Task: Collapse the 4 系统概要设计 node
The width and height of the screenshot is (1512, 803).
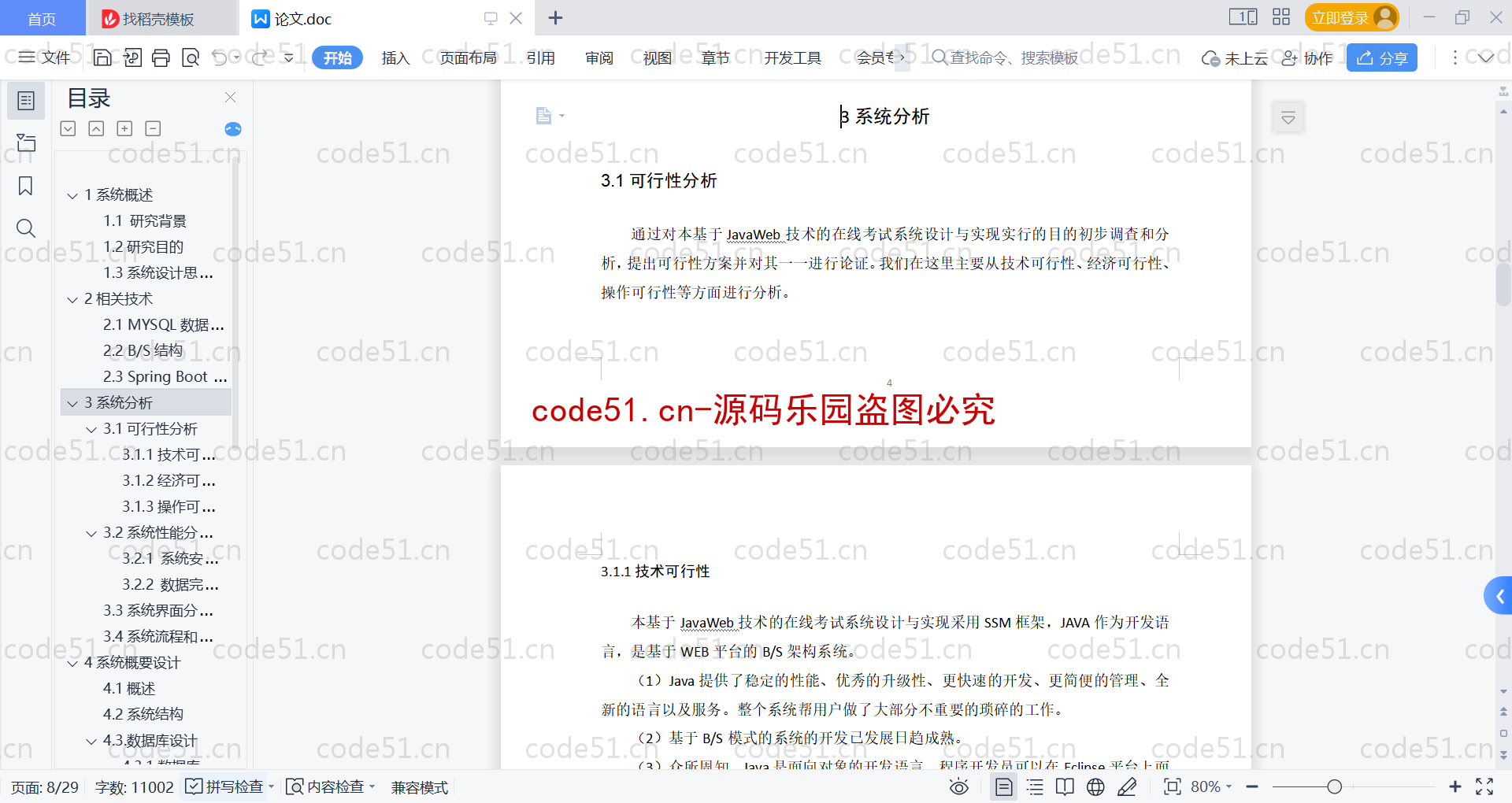Action: pos(72,663)
